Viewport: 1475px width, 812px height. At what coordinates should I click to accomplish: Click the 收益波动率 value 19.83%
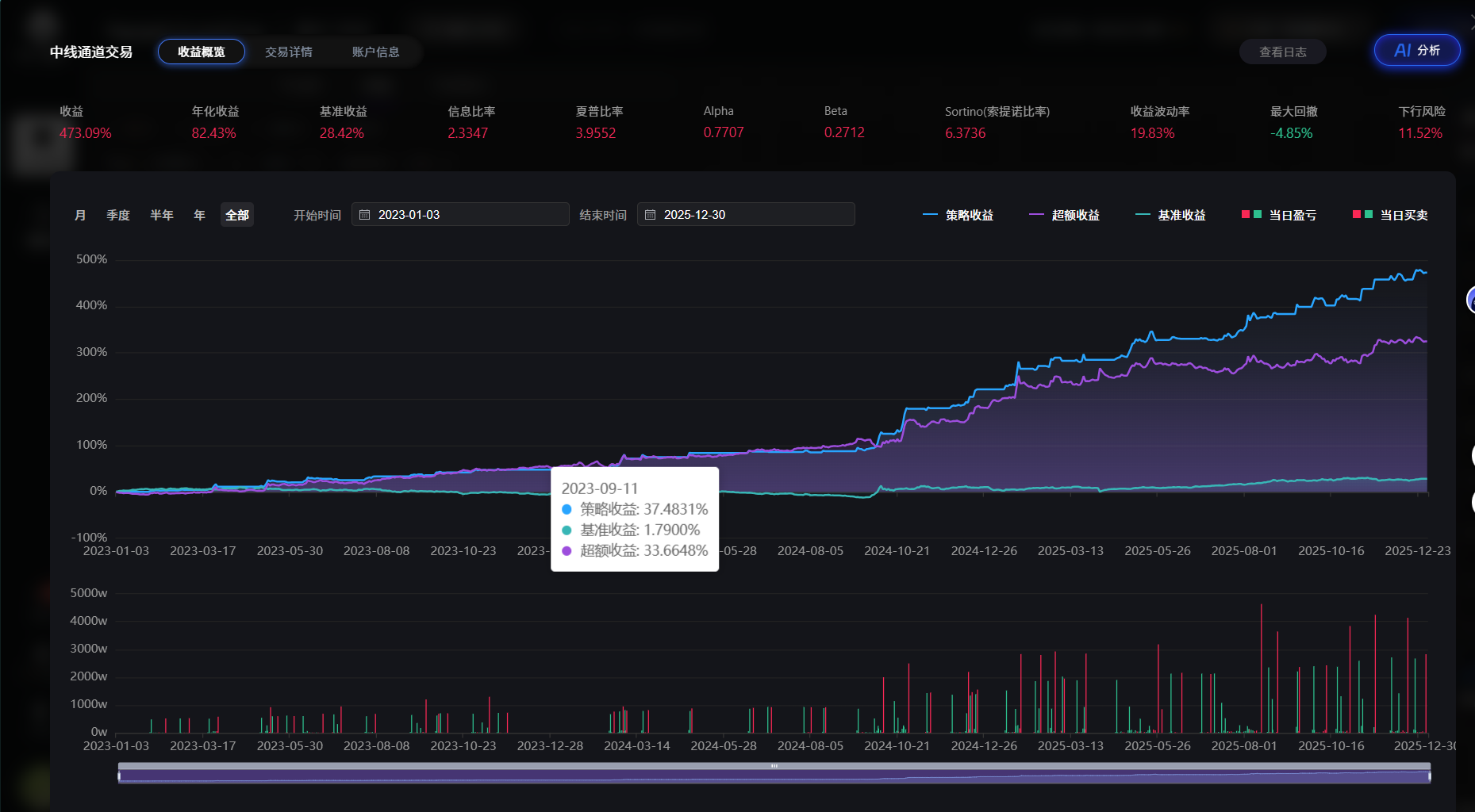click(1152, 133)
